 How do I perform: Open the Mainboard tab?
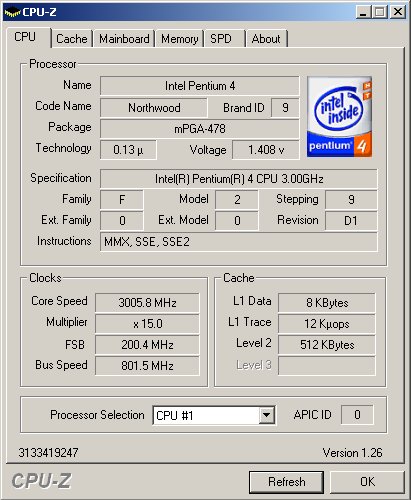[x=124, y=39]
